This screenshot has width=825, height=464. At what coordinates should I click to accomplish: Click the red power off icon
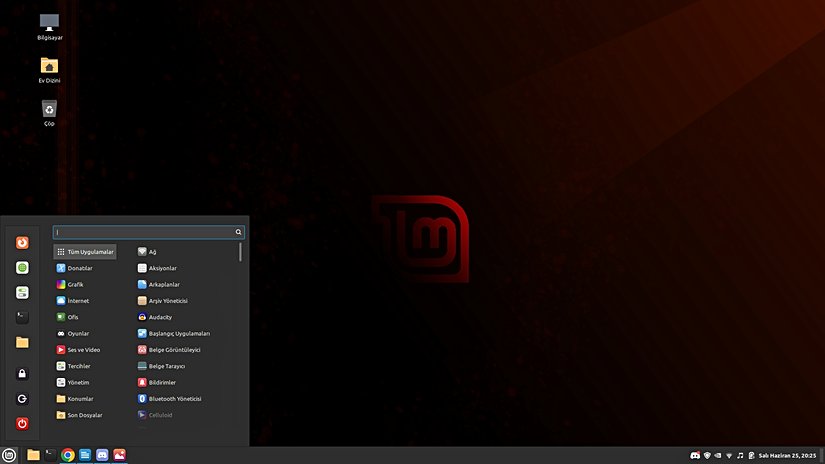click(x=22, y=423)
